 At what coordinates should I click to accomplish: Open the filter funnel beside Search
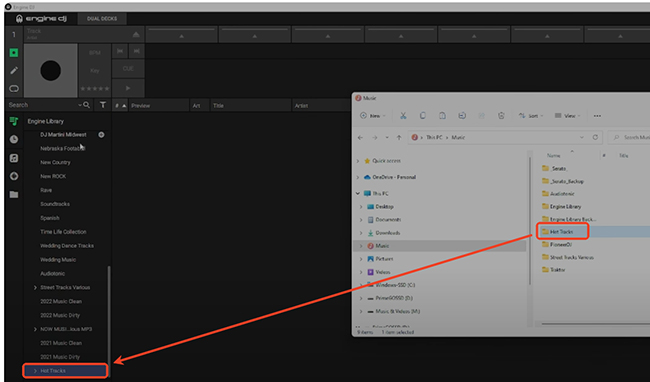pyautogui.click(x=103, y=105)
